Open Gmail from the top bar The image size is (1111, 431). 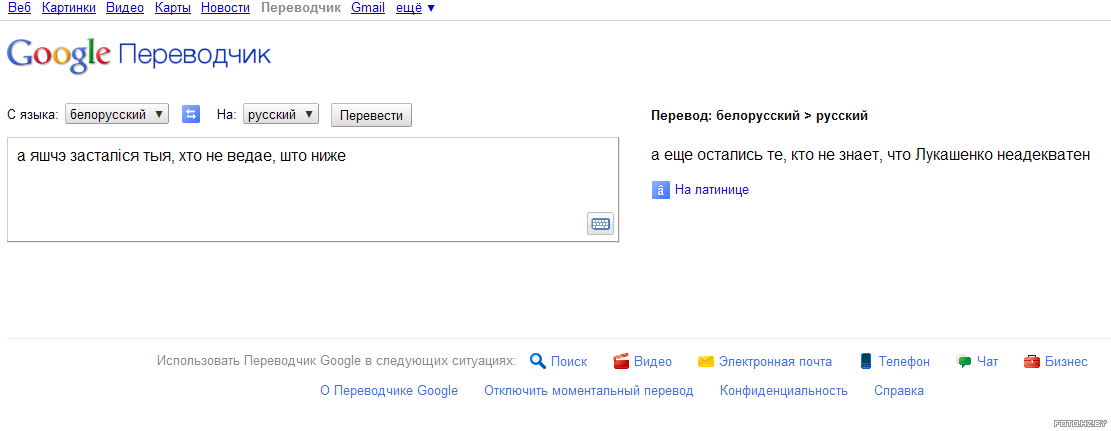(368, 9)
